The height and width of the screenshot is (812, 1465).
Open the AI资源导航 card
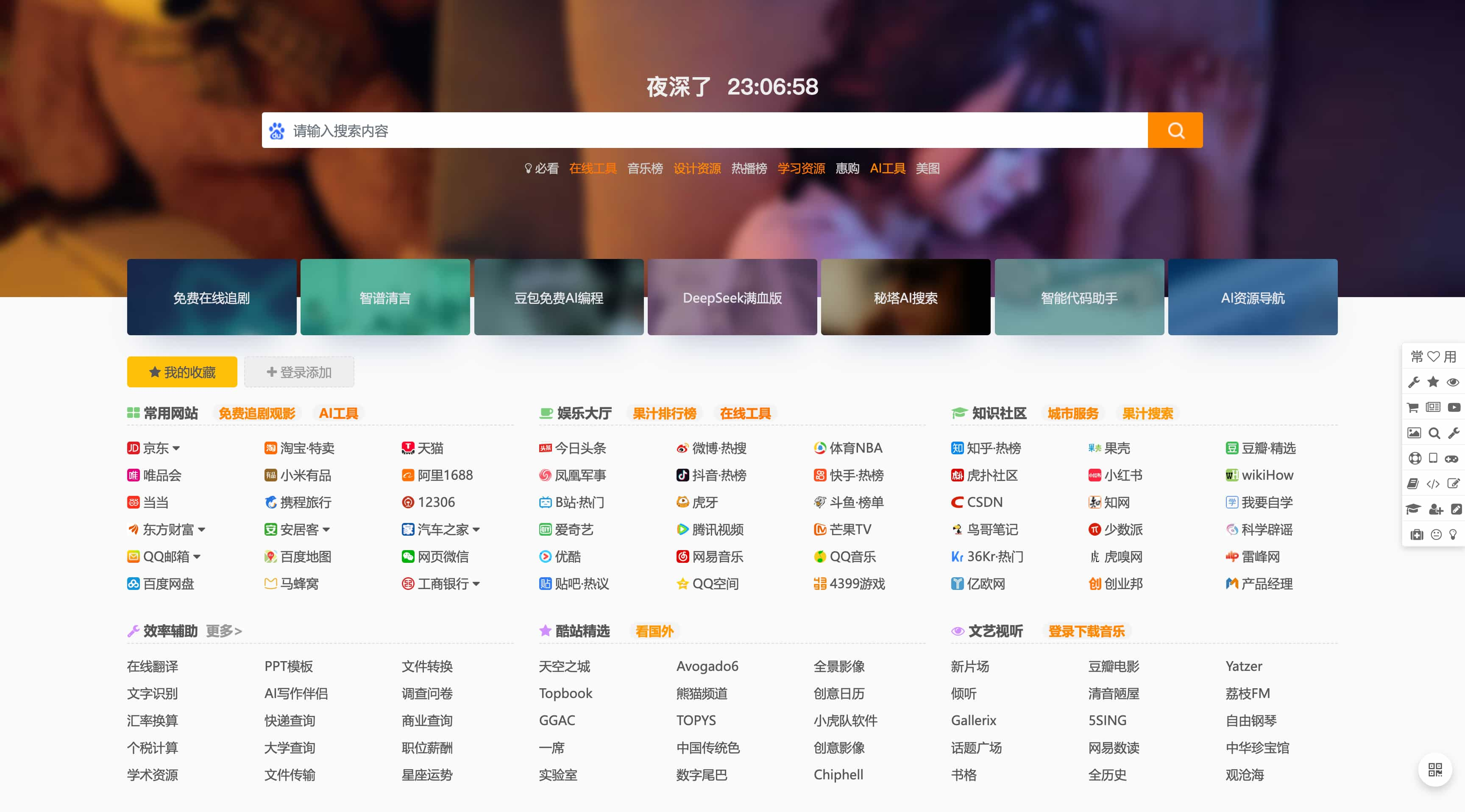(x=1252, y=297)
